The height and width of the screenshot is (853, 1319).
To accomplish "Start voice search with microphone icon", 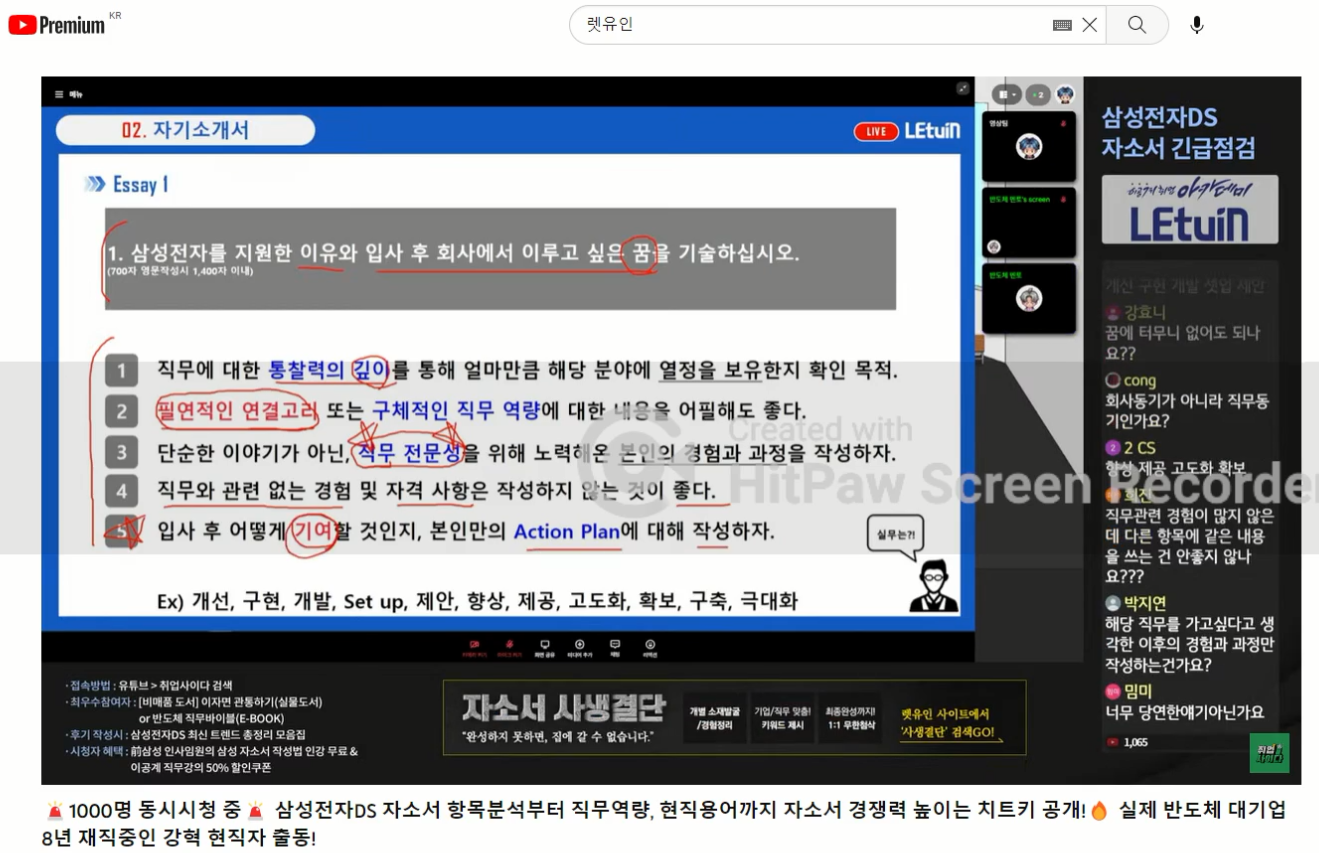I will coord(1197,25).
